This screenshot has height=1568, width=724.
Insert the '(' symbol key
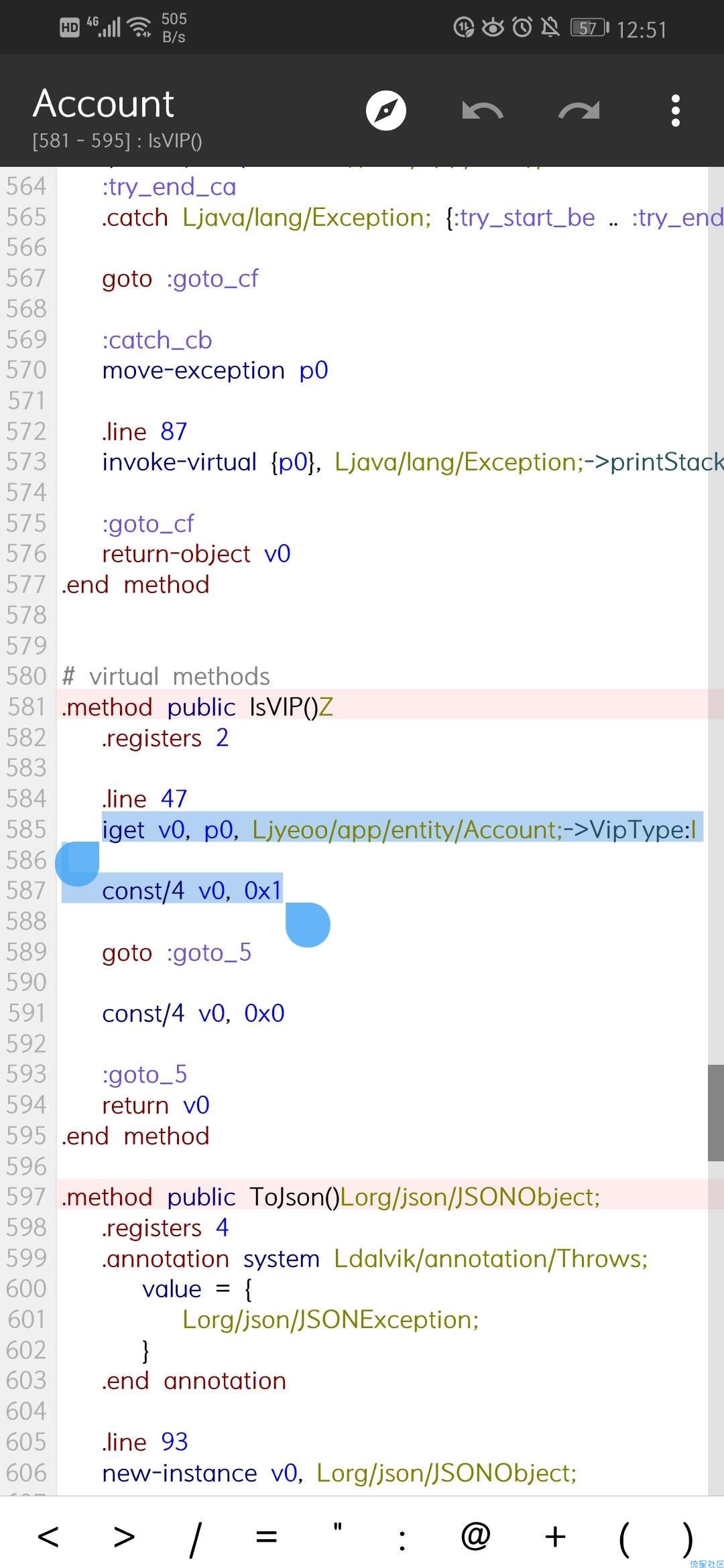pos(624,1539)
